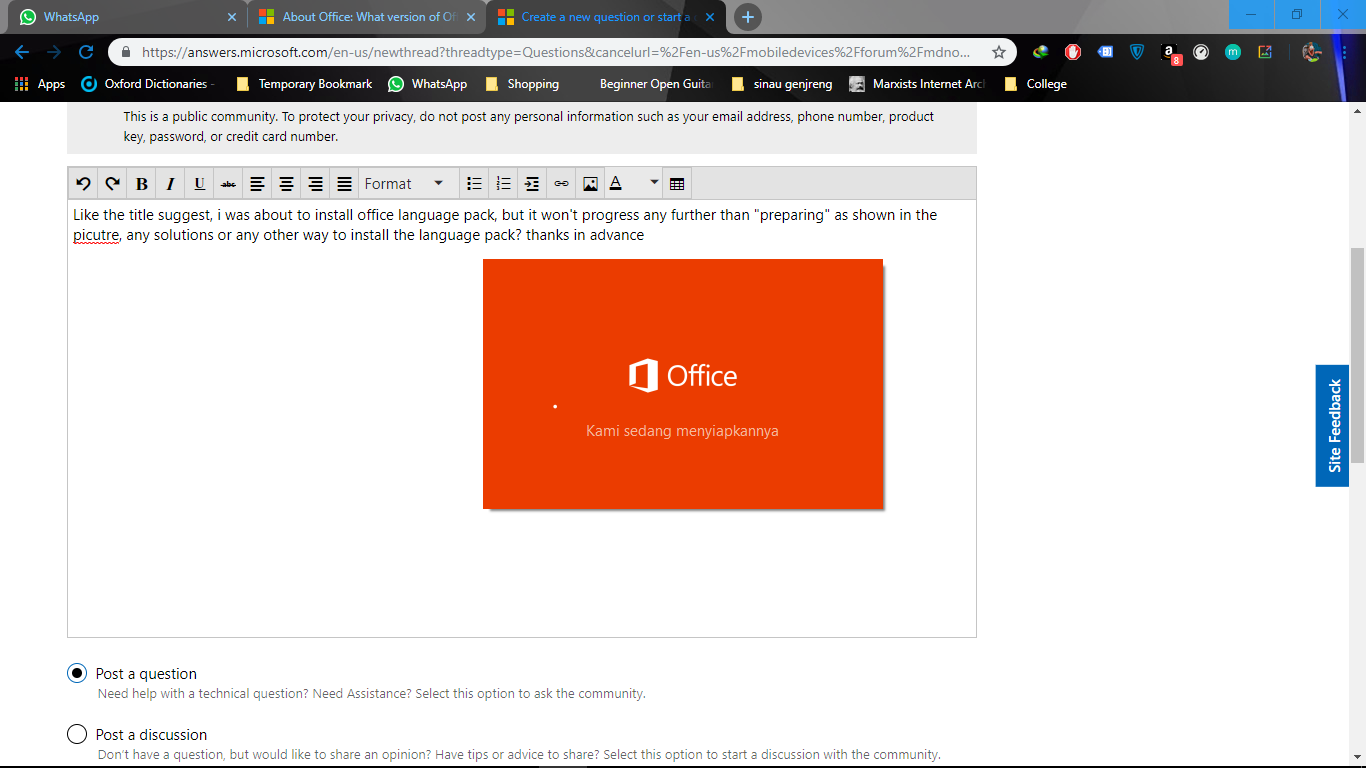
Task: Open the Shopping bookmark folder
Action: click(521, 84)
